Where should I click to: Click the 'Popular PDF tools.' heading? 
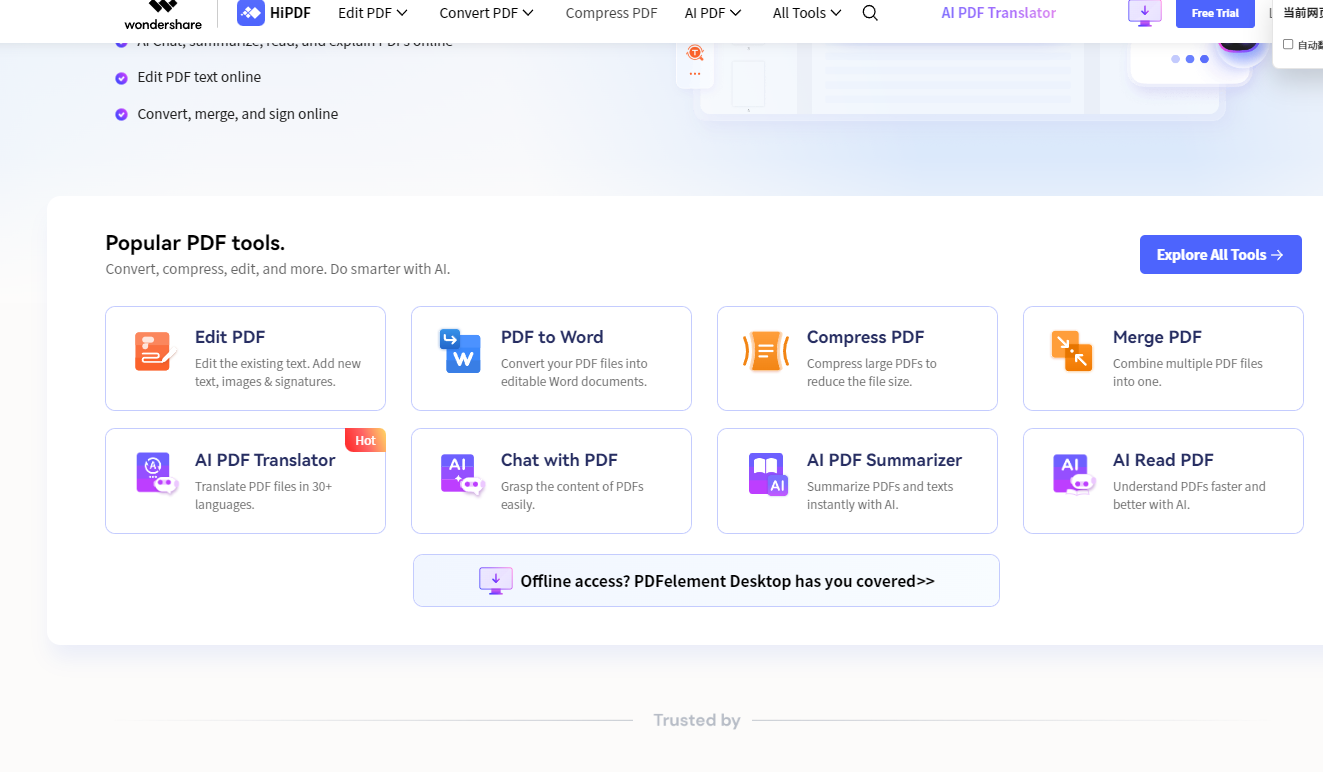pos(195,243)
